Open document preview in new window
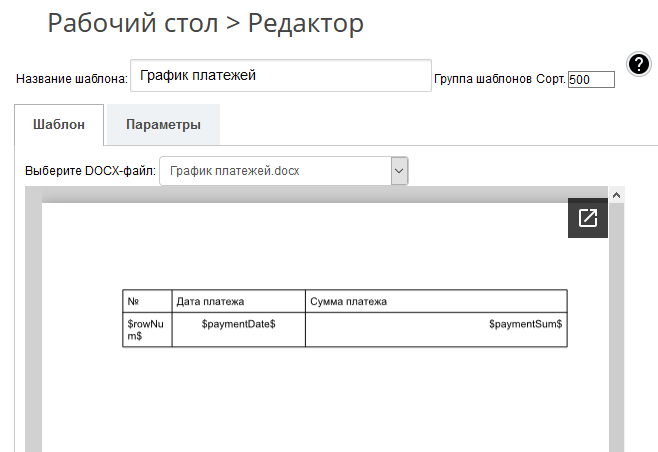This screenshot has height=452, width=658. tap(588, 218)
